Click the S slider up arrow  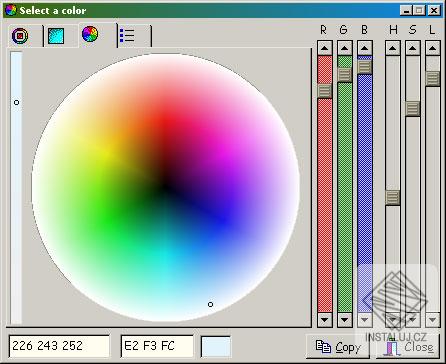(x=413, y=48)
